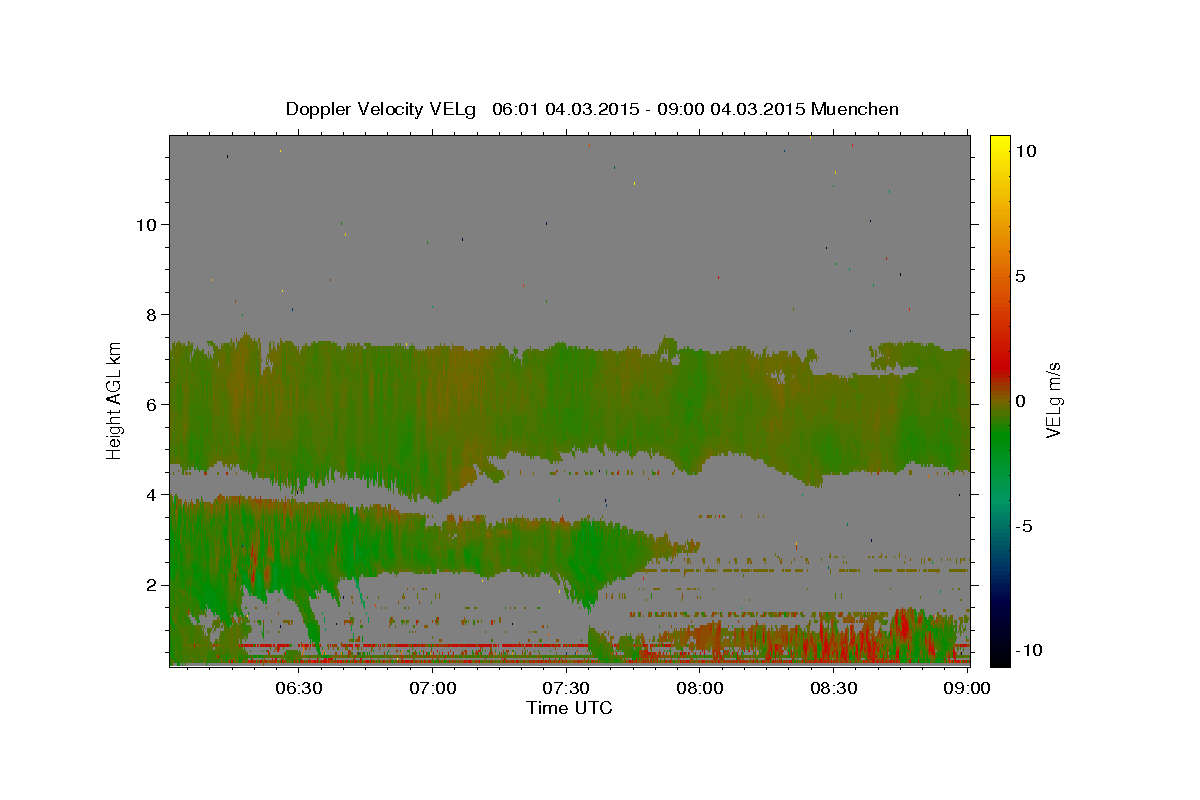Image resolution: width=1200 pixels, height=800 pixels.
Task: Click the colorbar value 0 label
Action: click(1021, 401)
